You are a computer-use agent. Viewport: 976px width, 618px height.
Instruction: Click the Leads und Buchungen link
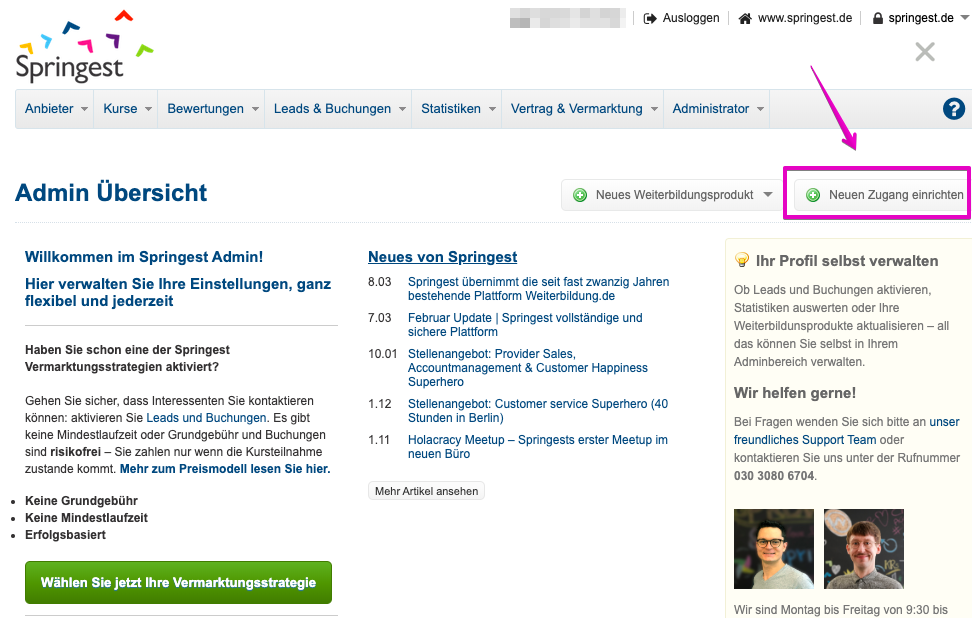click(x=206, y=418)
